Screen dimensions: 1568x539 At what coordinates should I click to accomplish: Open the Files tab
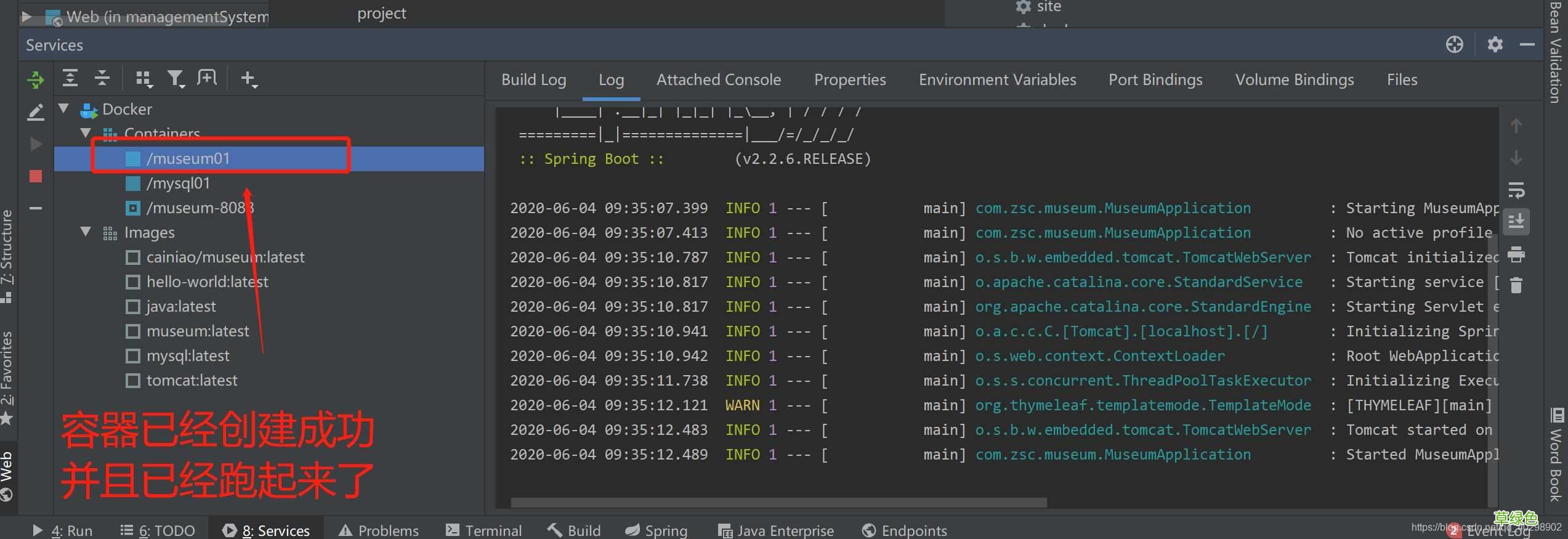[1402, 79]
